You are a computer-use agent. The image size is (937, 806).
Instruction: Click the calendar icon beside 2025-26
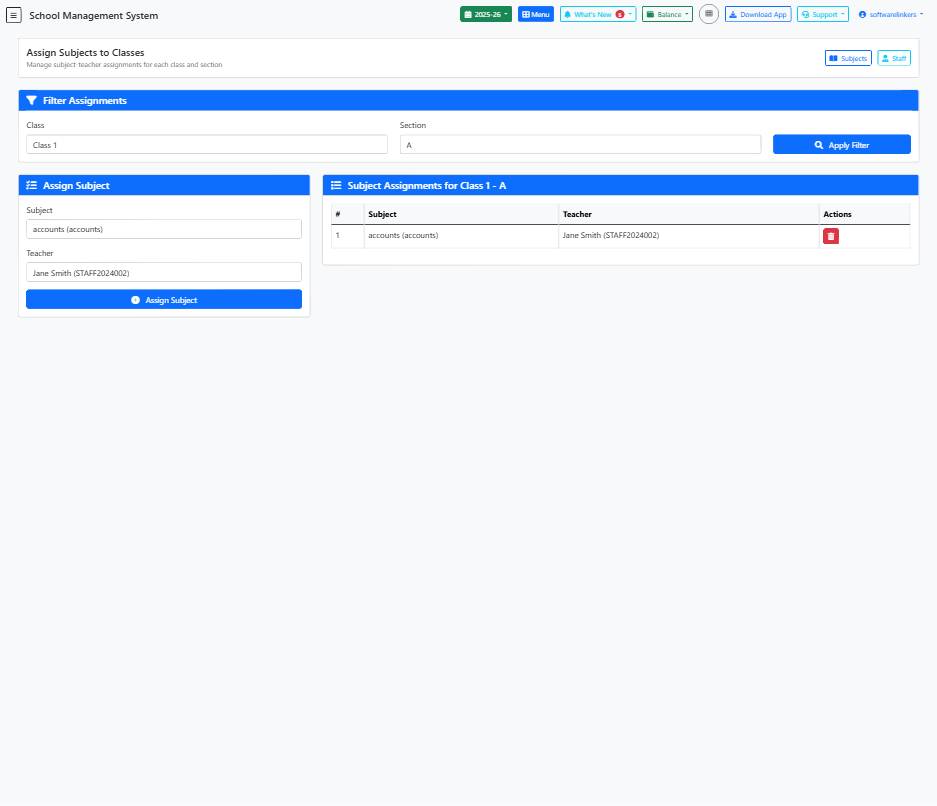pyautogui.click(x=469, y=14)
